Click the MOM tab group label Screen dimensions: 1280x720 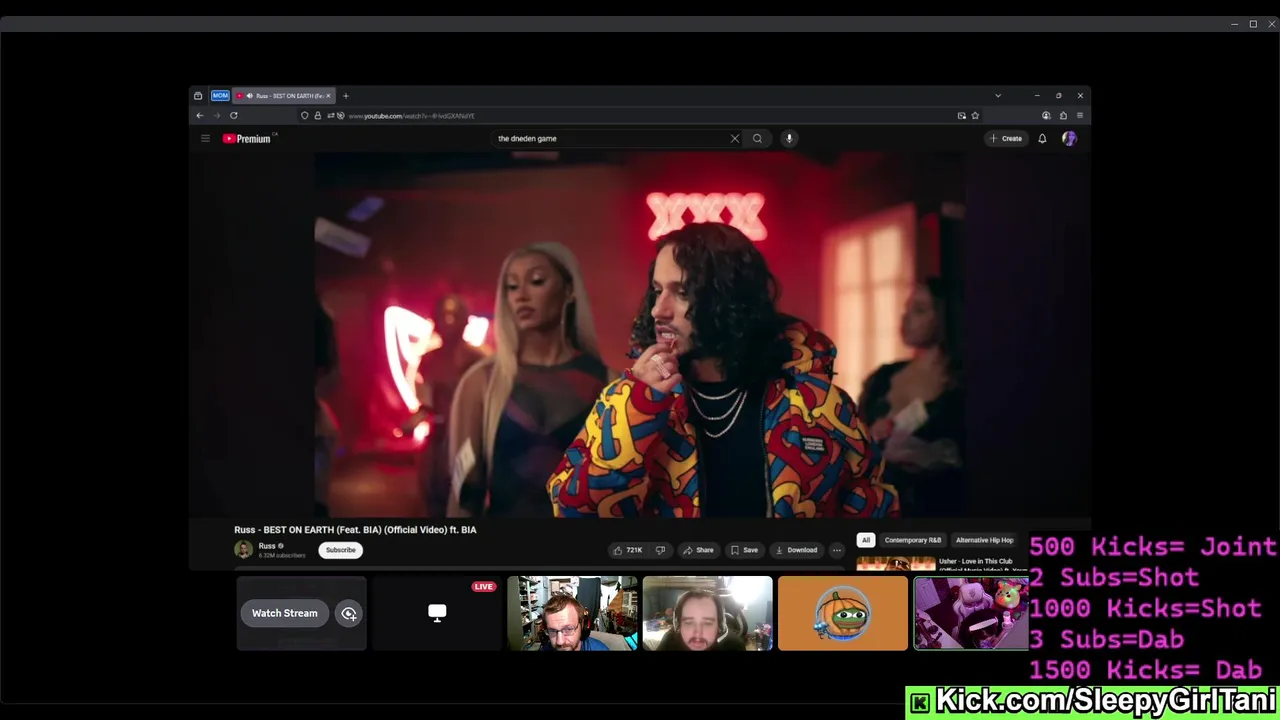[220, 96]
